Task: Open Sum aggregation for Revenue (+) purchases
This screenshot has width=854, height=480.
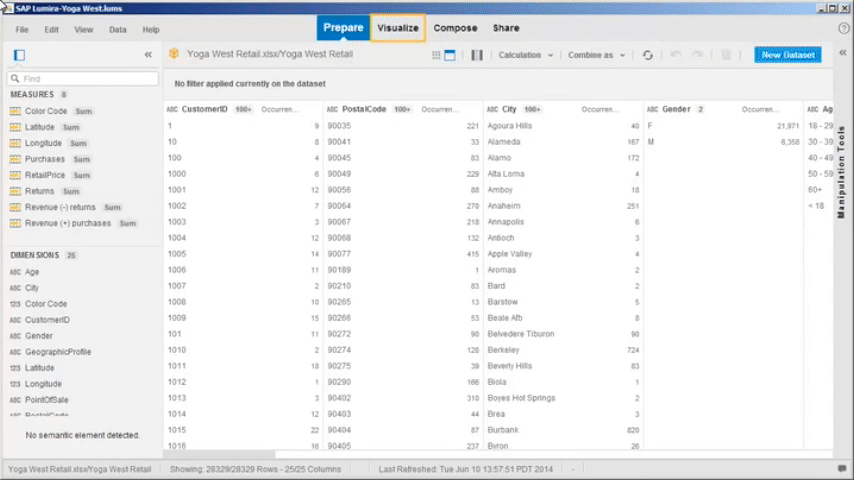Action: (127, 223)
